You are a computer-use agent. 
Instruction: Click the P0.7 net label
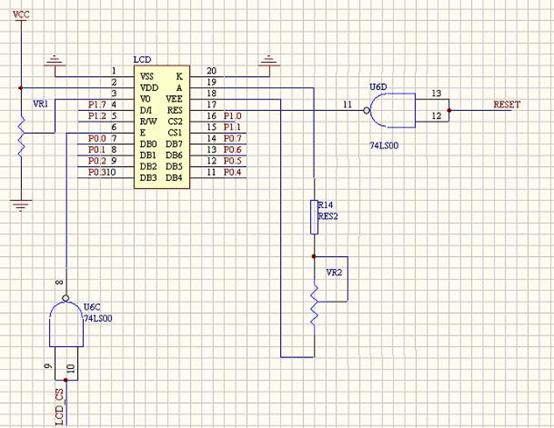232,138
